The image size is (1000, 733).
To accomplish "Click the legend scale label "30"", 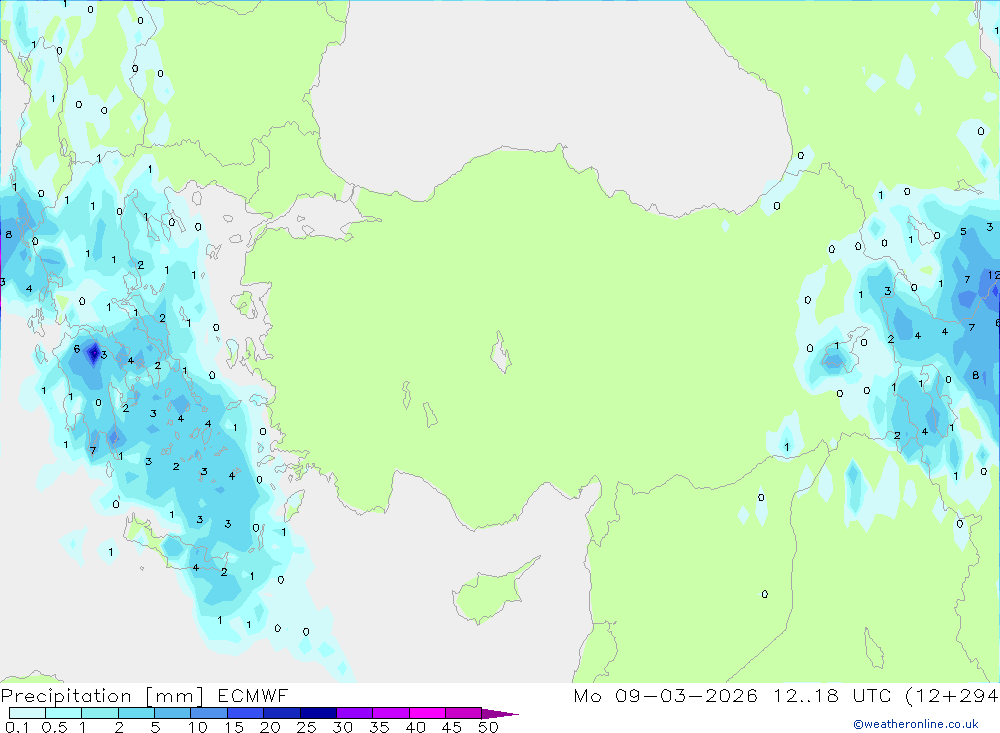I will pos(342,727).
